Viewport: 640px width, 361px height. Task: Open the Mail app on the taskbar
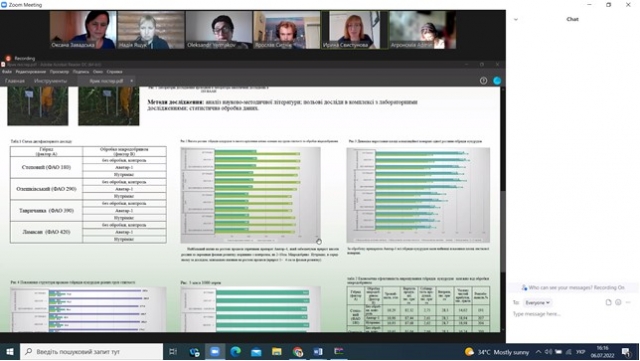[256, 352]
